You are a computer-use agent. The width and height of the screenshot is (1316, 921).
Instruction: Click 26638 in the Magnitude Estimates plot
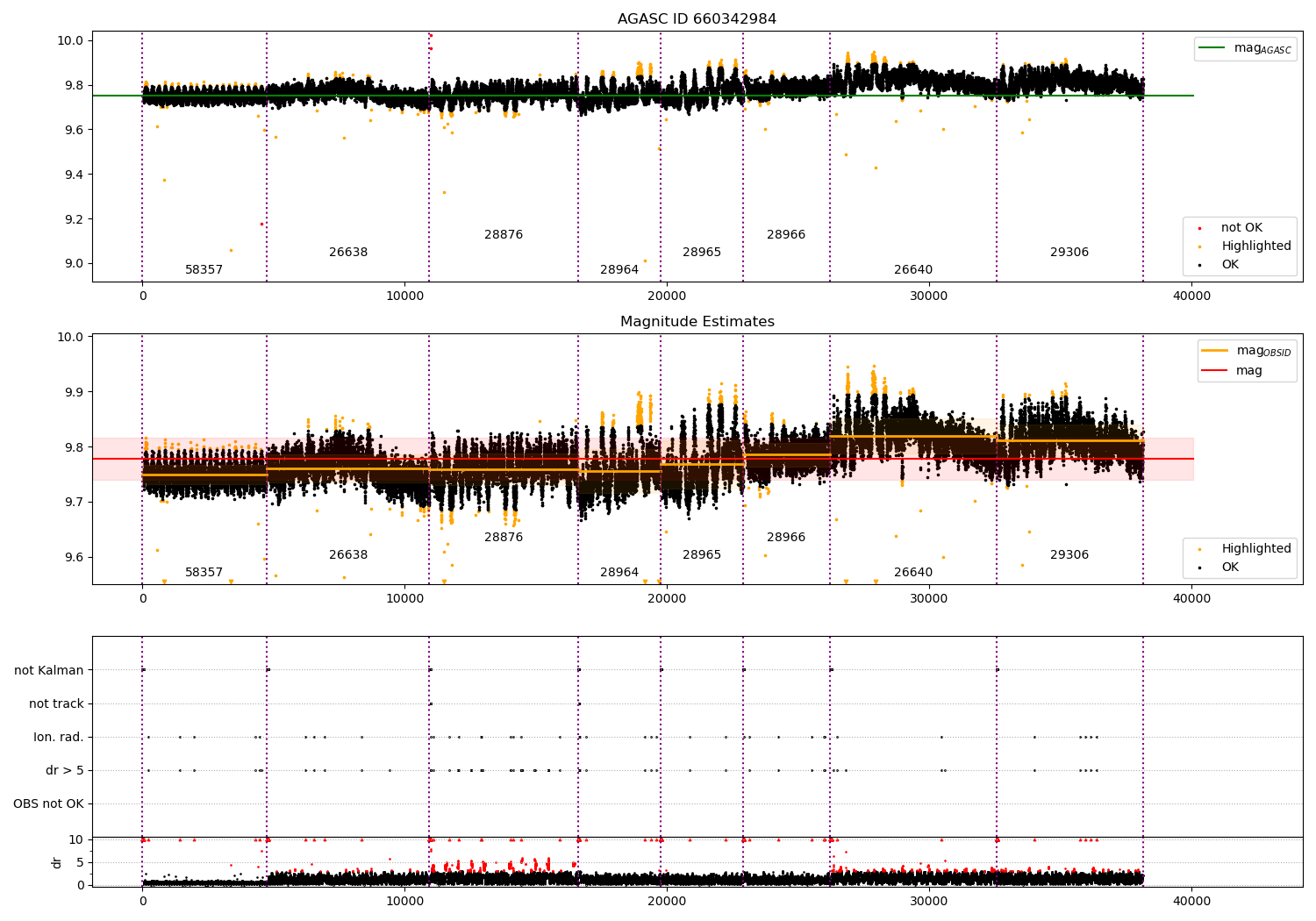pyautogui.click(x=348, y=555)
